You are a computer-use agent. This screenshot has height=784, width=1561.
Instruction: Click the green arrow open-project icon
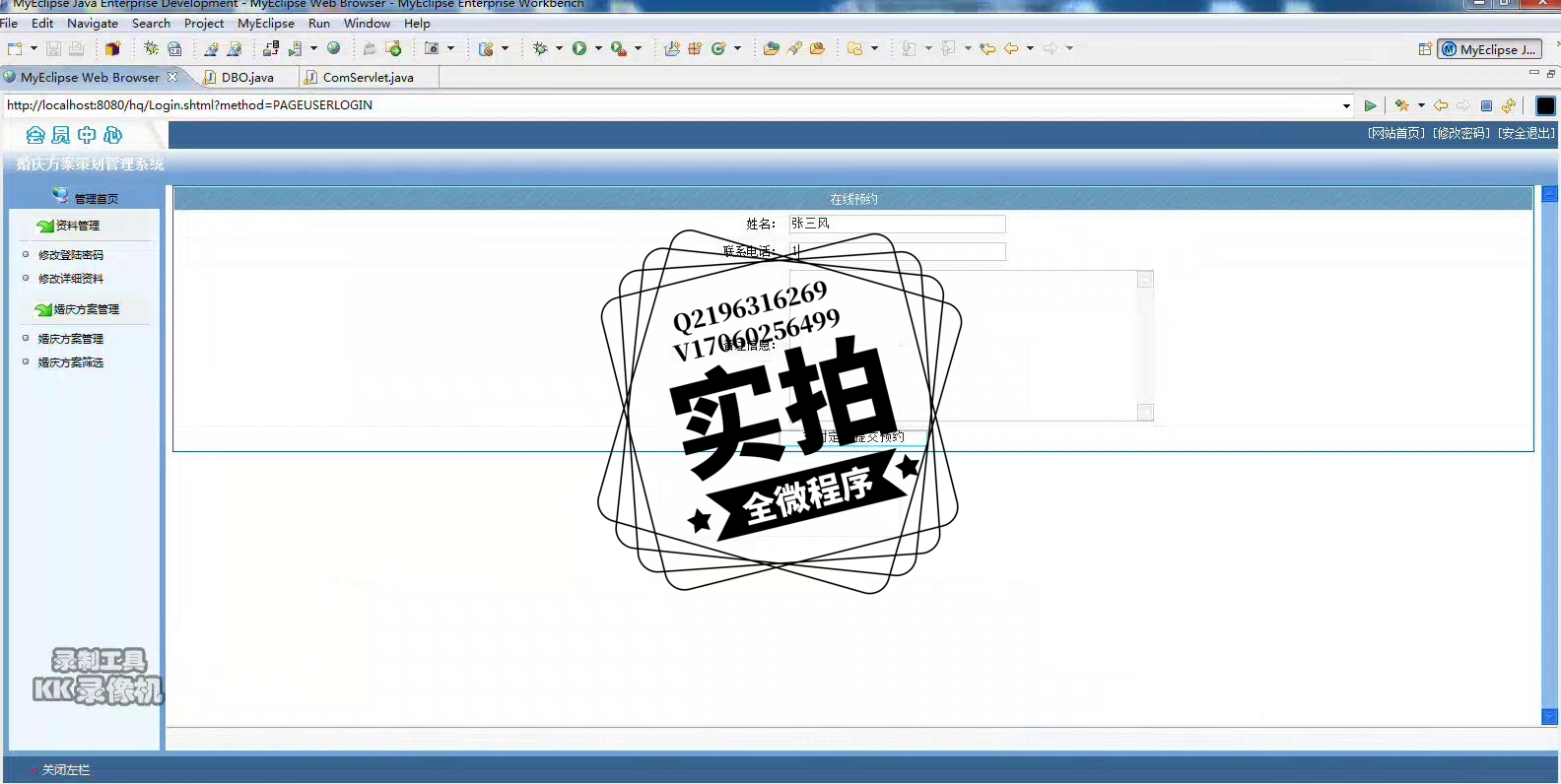coord(393,48)
